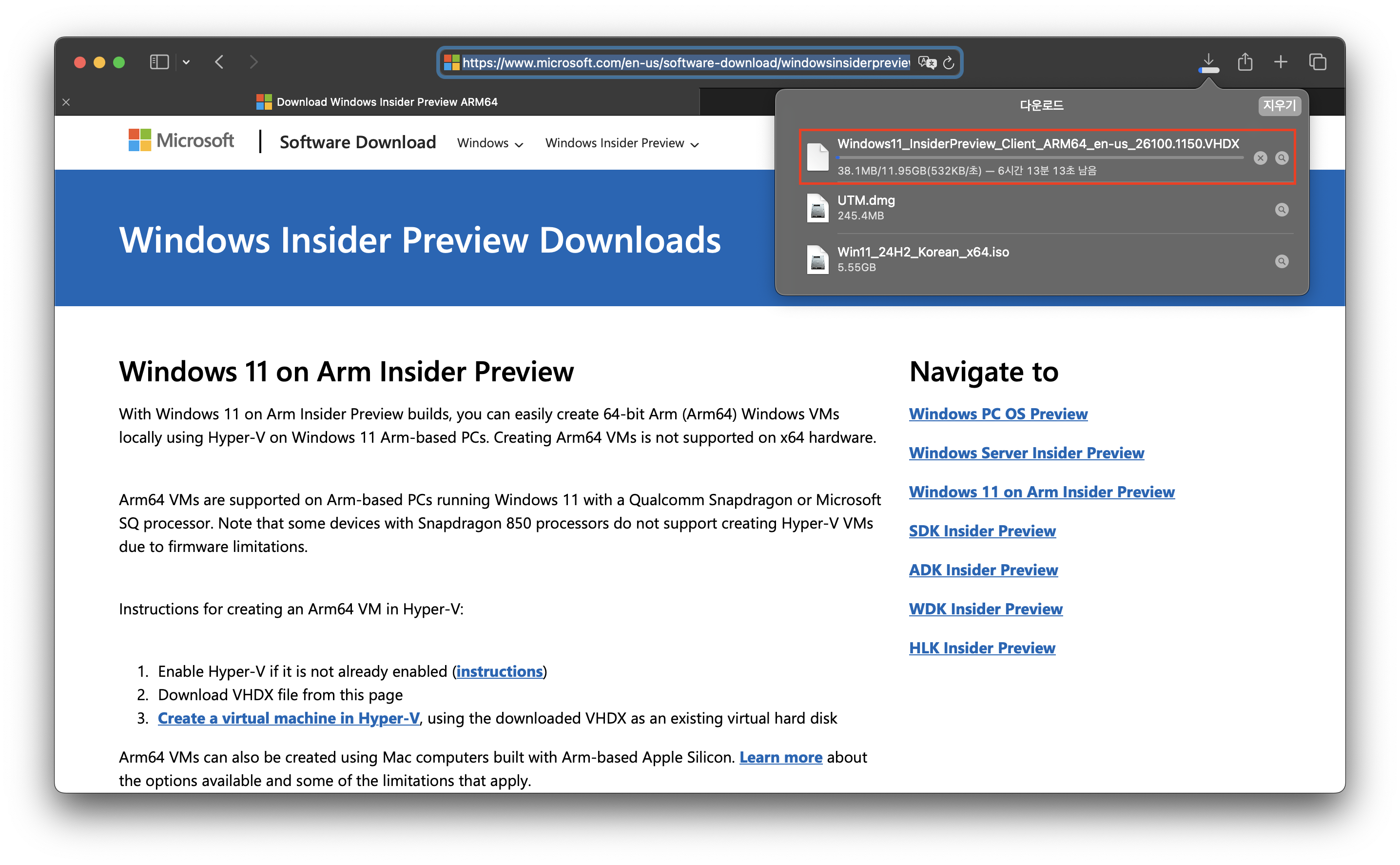1400x865 pixels.
Task: Click the Windows 11 on Arm Insider Preview heading
Action: 346,371
